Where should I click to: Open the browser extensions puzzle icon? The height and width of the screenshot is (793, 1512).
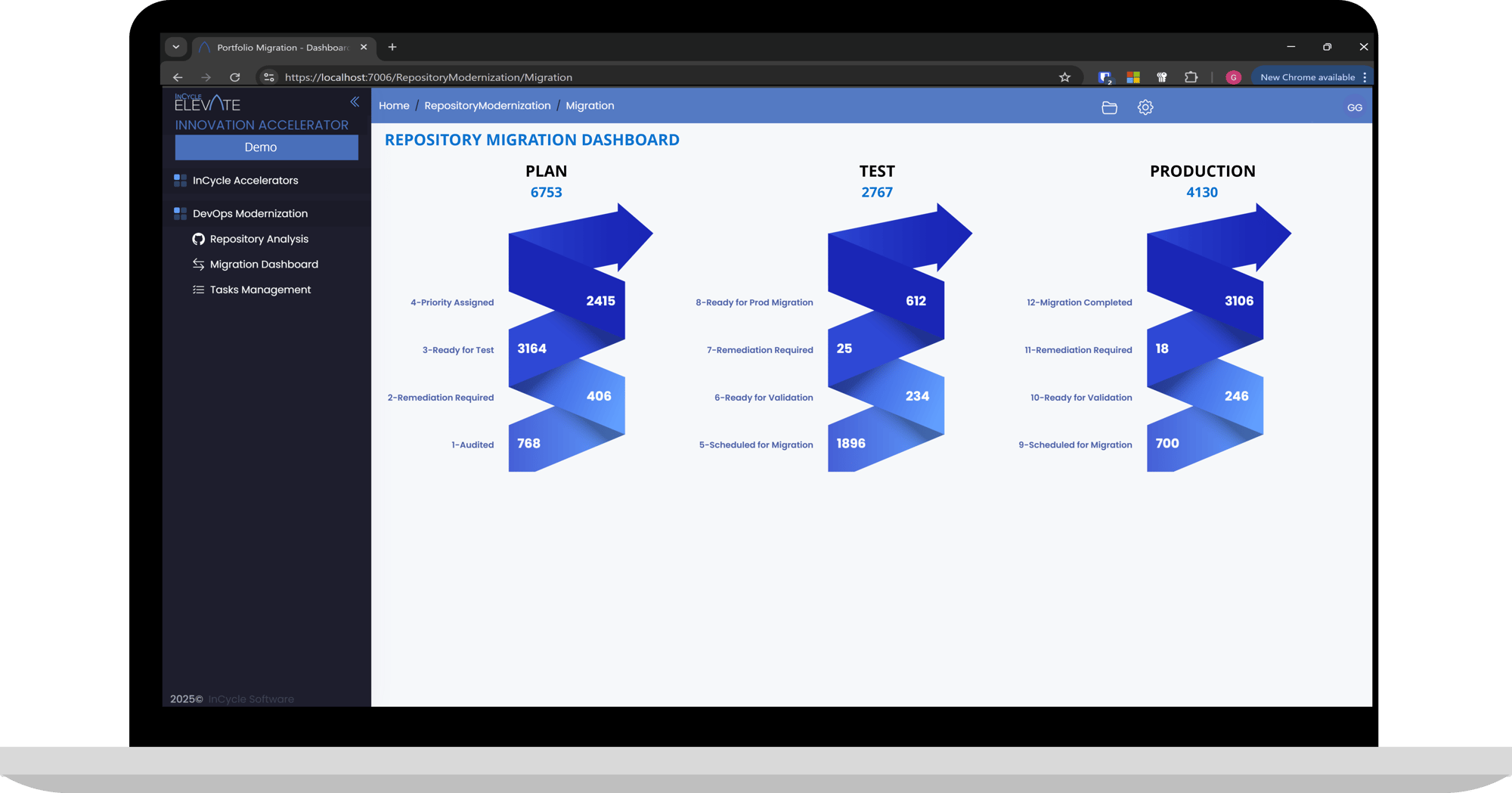(1191, 77)
